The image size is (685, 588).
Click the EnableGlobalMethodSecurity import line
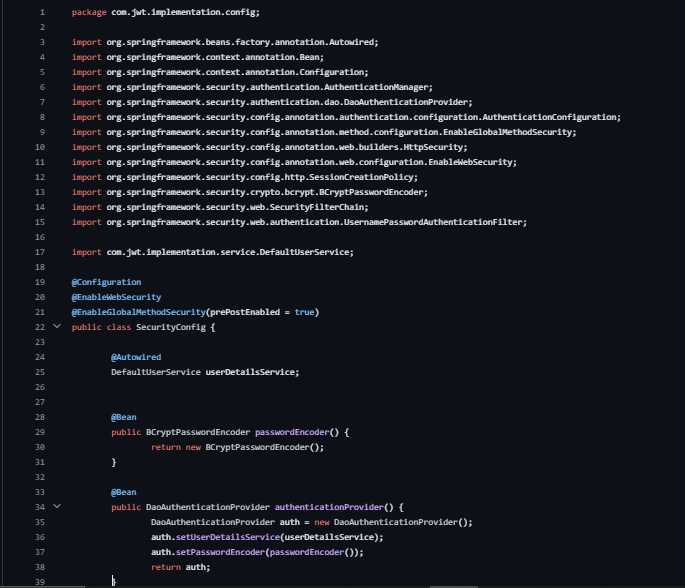[324, 132]
